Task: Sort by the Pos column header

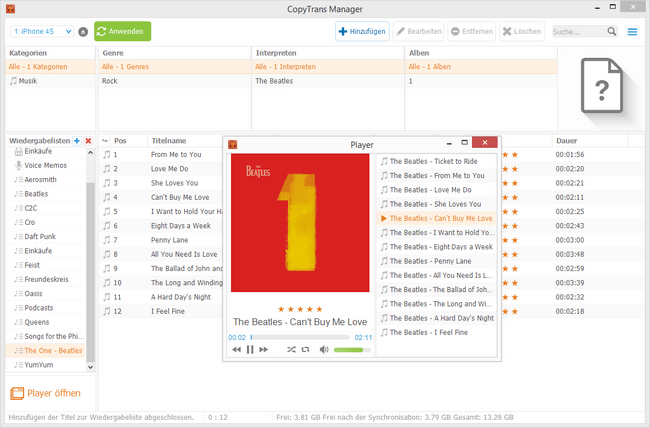Action: click(x=129, y=141)
